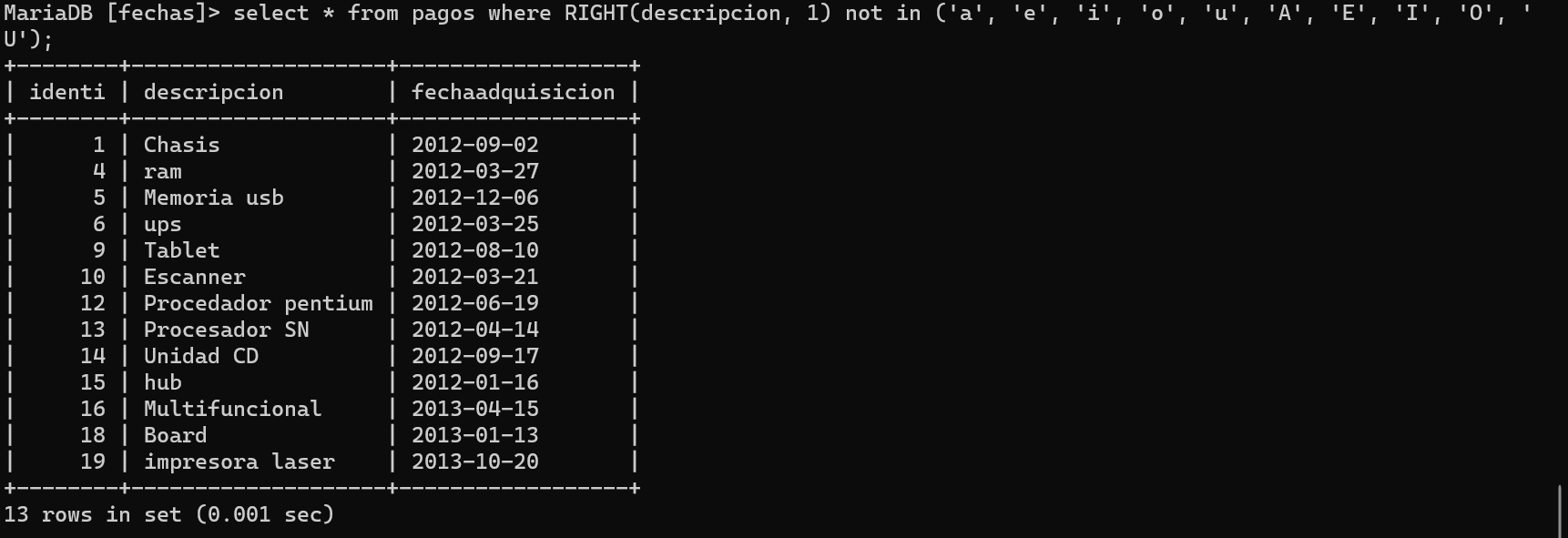Click the date 2012-09-02
This screenshot has width=1568, height=538.
coord(474,145)
